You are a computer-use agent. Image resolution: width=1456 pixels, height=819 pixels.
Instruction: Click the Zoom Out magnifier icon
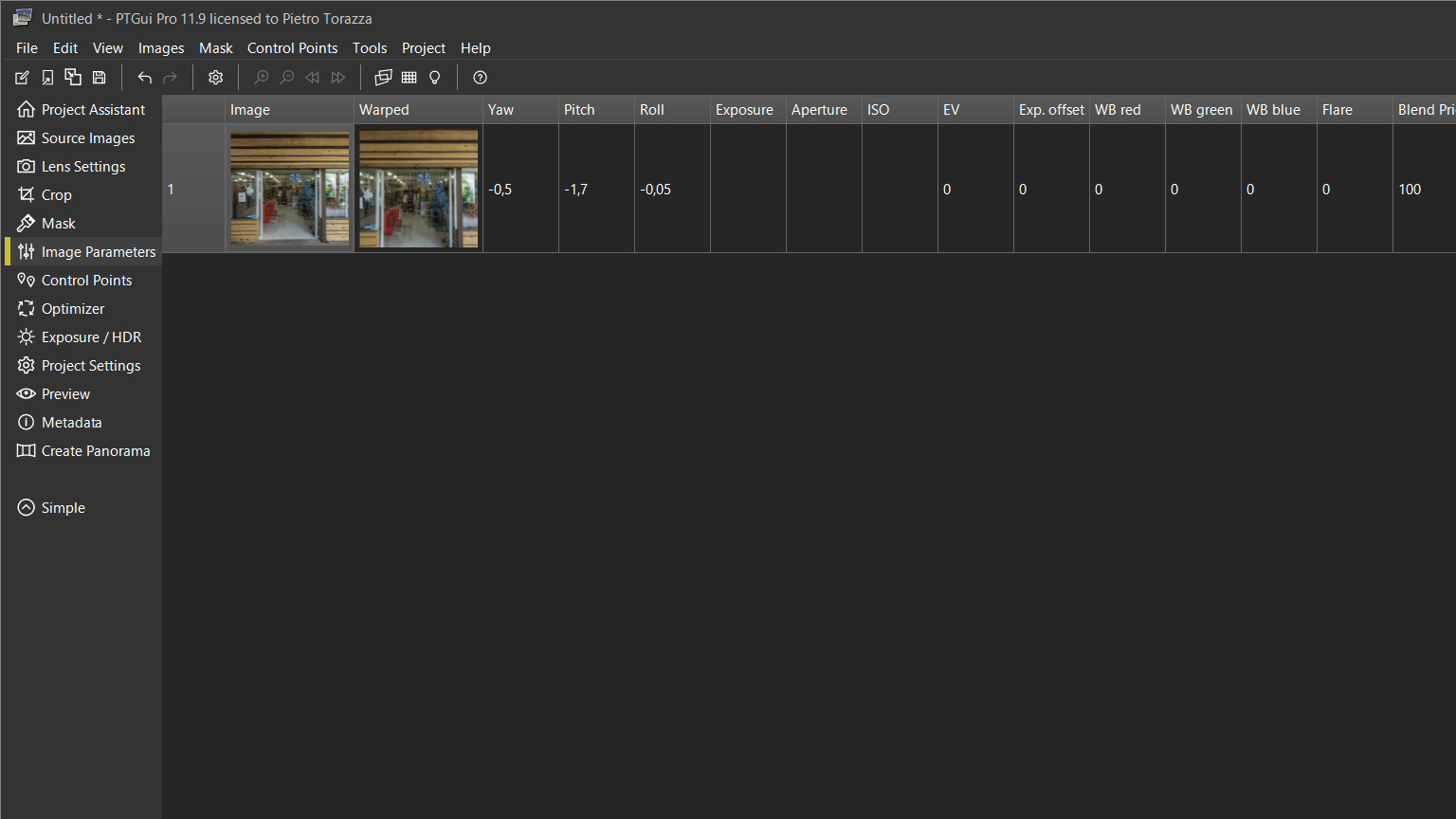287,78
